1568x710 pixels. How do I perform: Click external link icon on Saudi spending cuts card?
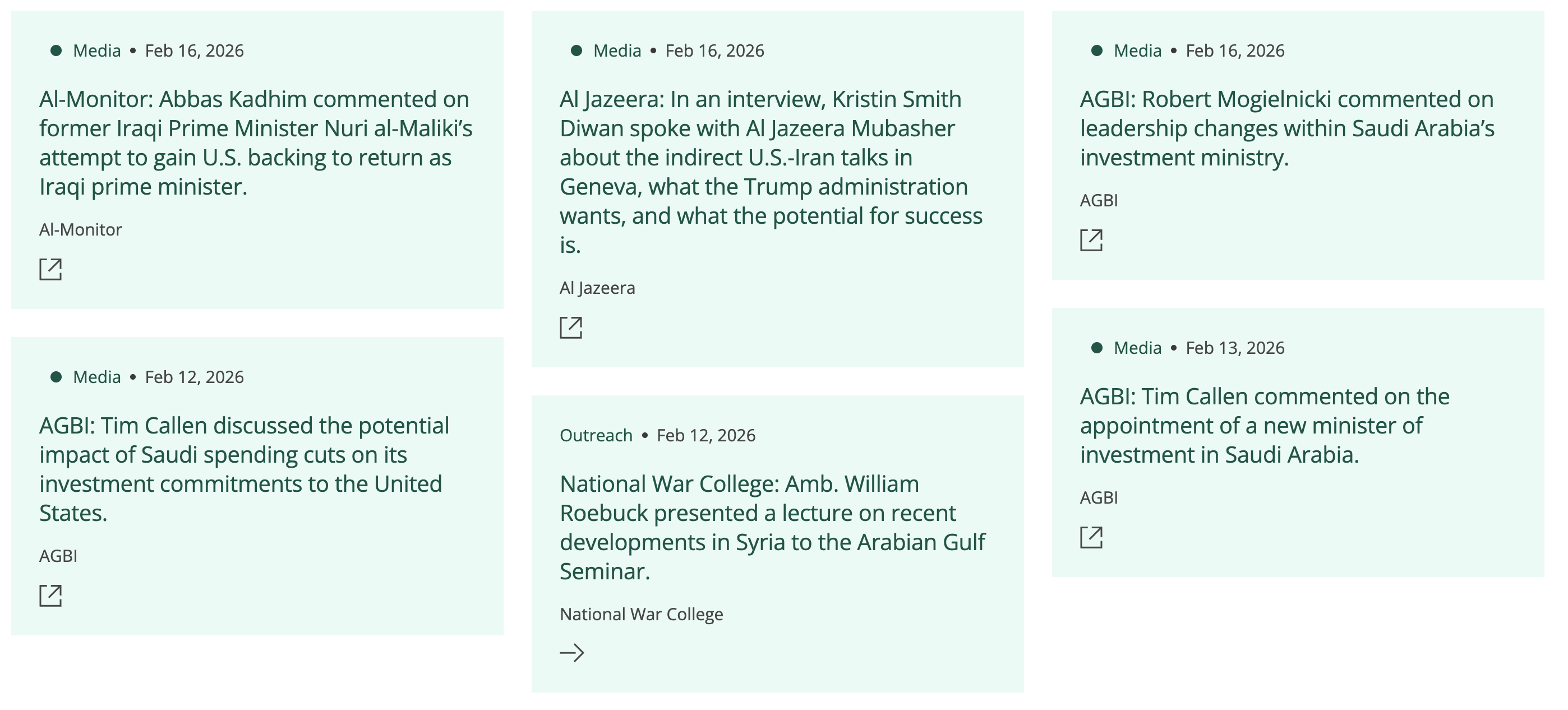coord(50,596)
